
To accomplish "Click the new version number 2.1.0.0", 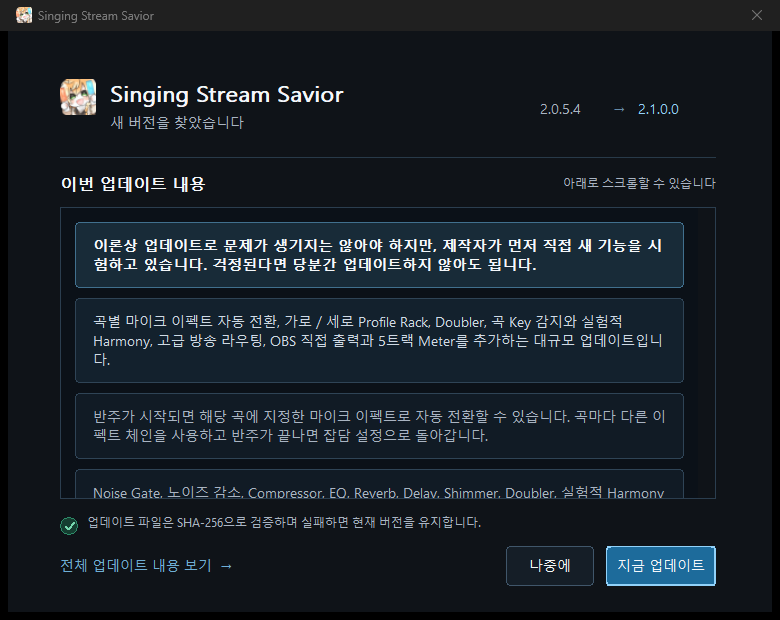I will click(658, 109).
